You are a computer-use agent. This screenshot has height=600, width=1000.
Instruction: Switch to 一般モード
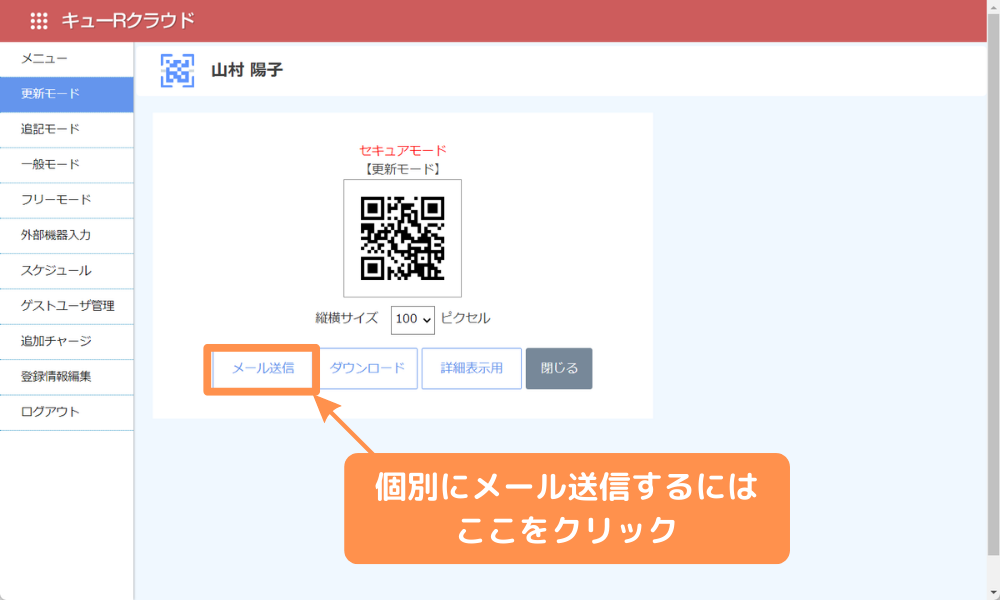click(66, 165)
